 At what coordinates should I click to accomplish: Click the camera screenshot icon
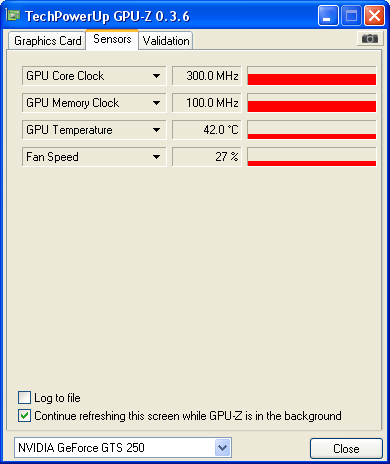tap(369, 39)
